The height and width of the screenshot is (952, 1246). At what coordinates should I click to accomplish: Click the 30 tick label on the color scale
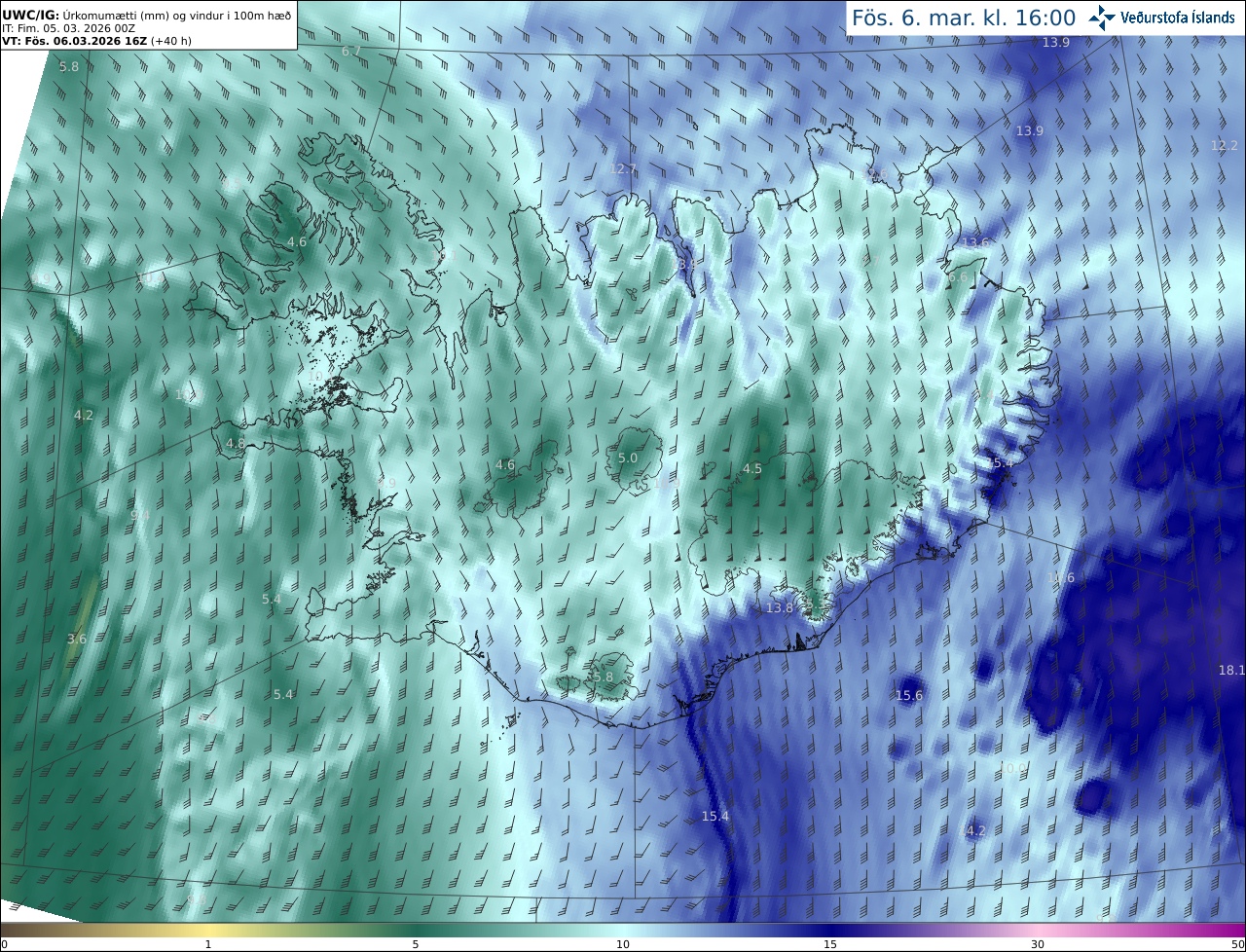[1038, 944]
